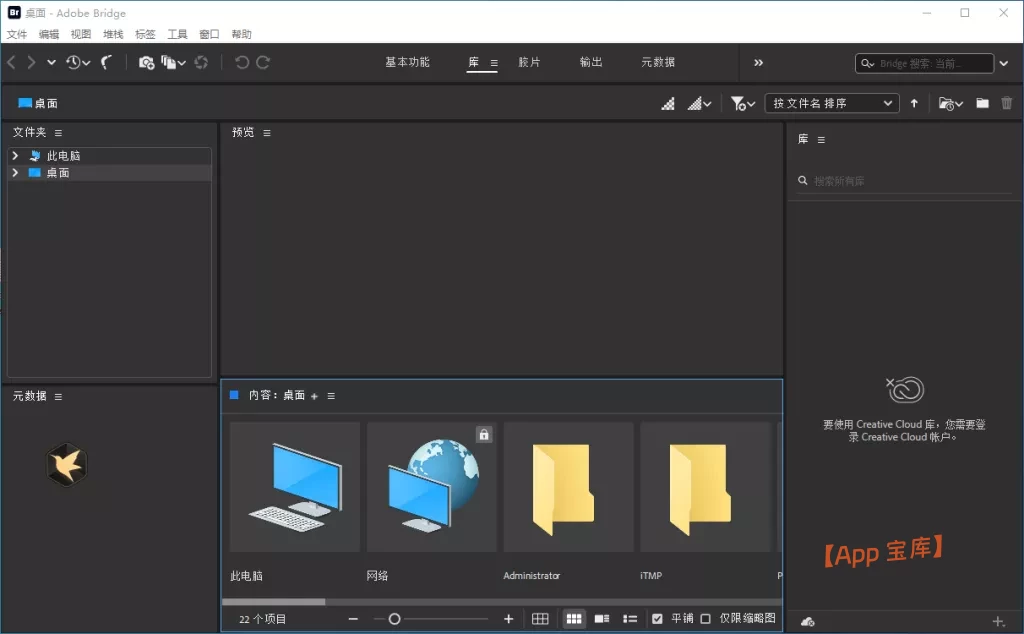Toggle ascending sort with the up arrow

tap(915, 103)
